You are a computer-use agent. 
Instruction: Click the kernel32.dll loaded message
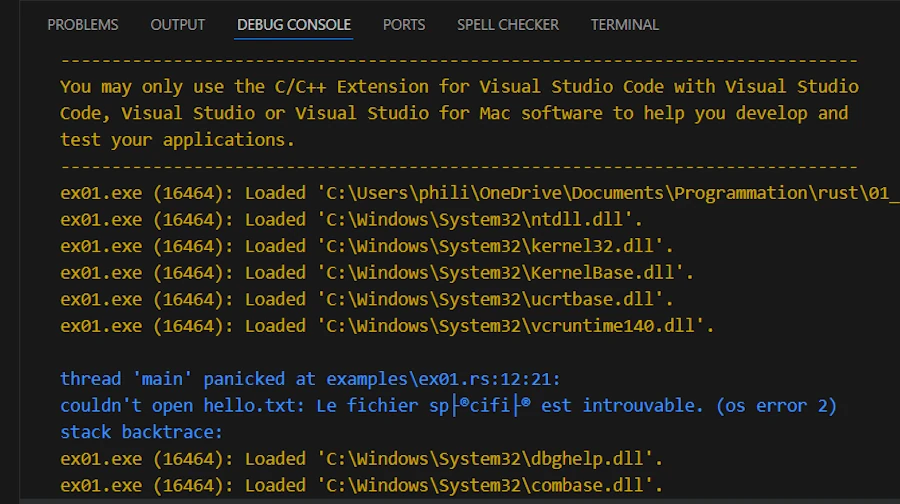pos(363,246)
